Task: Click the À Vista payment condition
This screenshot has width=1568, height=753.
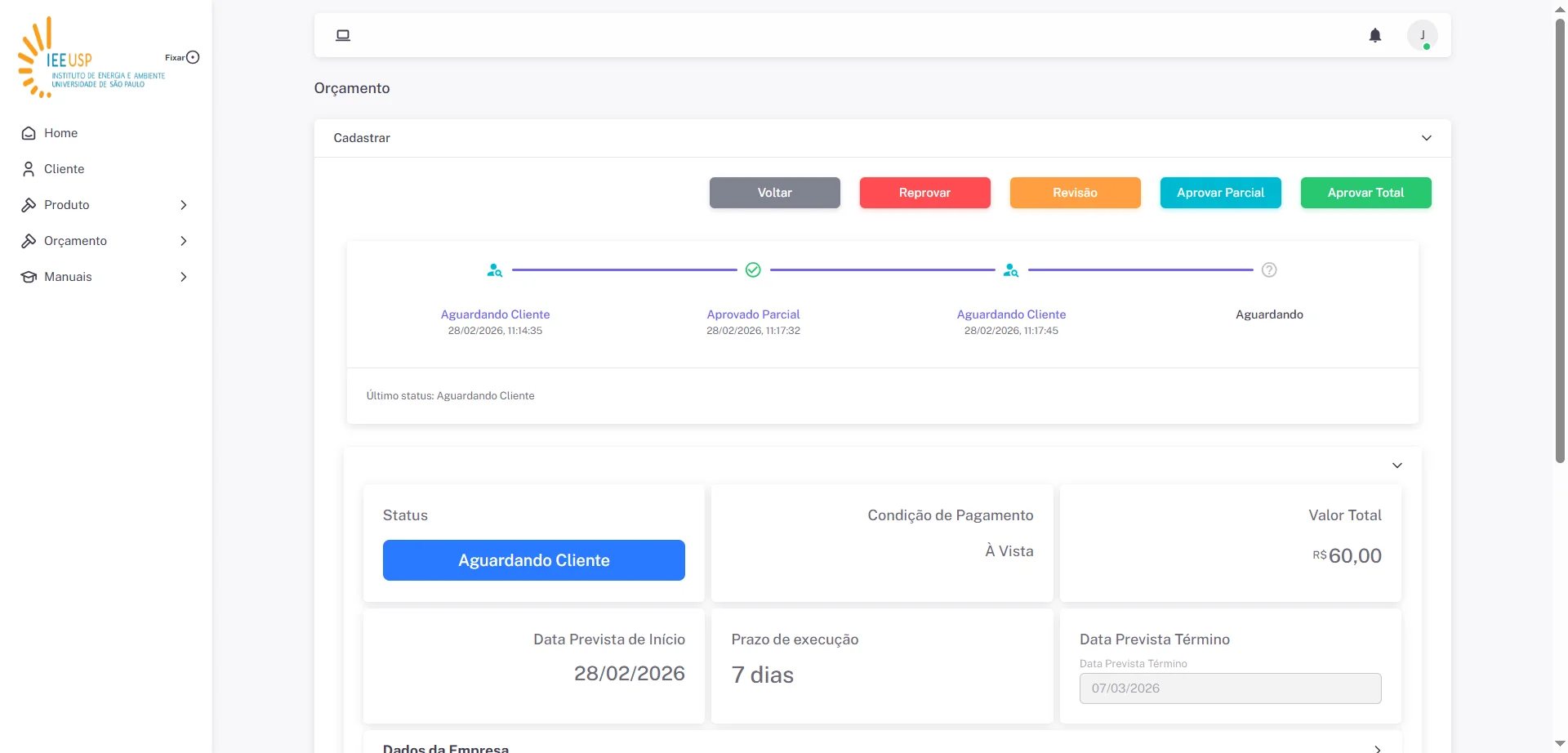Action: tap(1009, 551)
